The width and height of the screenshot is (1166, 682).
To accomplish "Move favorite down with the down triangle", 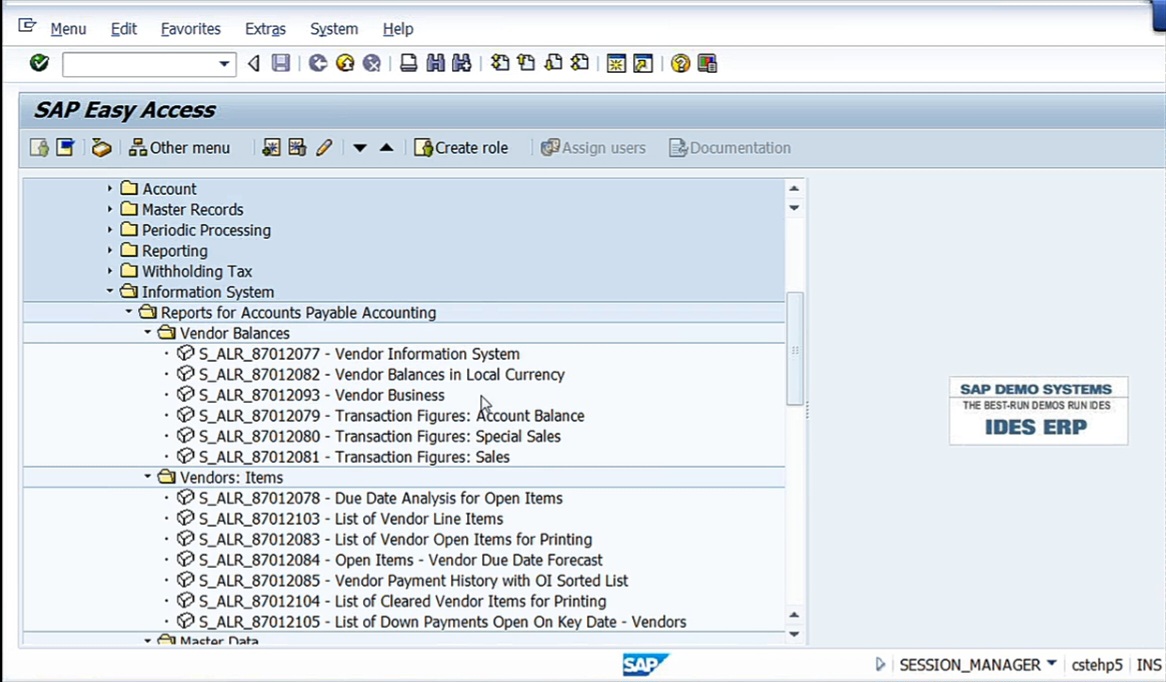I will 360,148.
